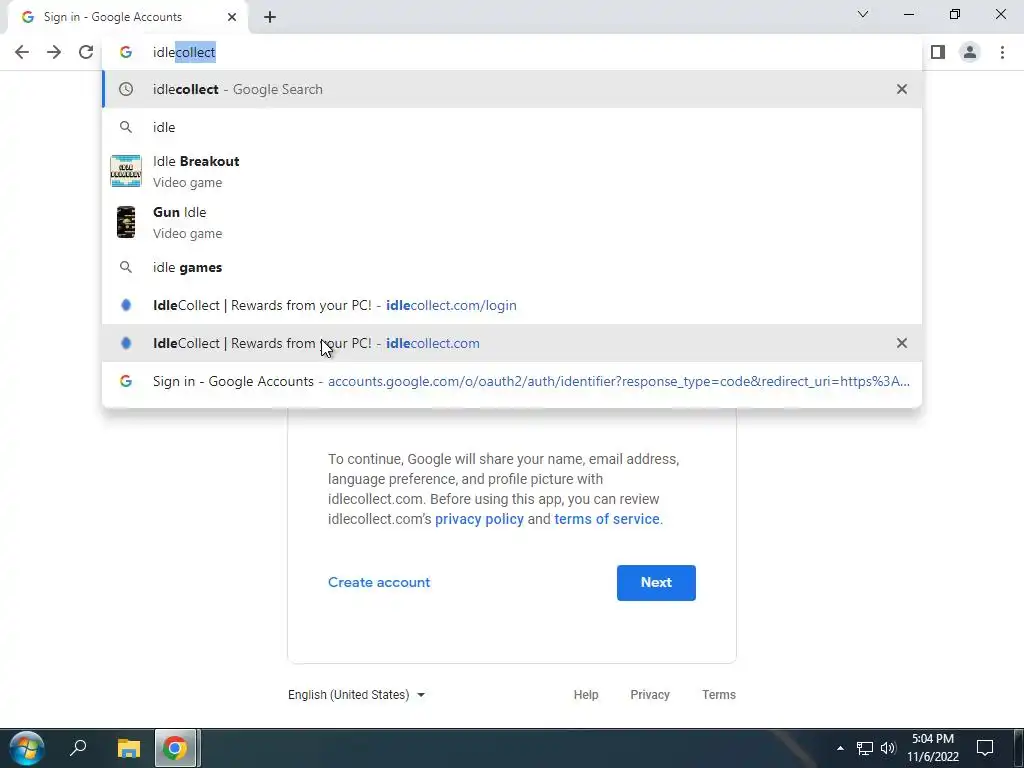Choose the 'idle games' search suggestion
Viewport: 1024px width, 768px height.
point(512,267)
